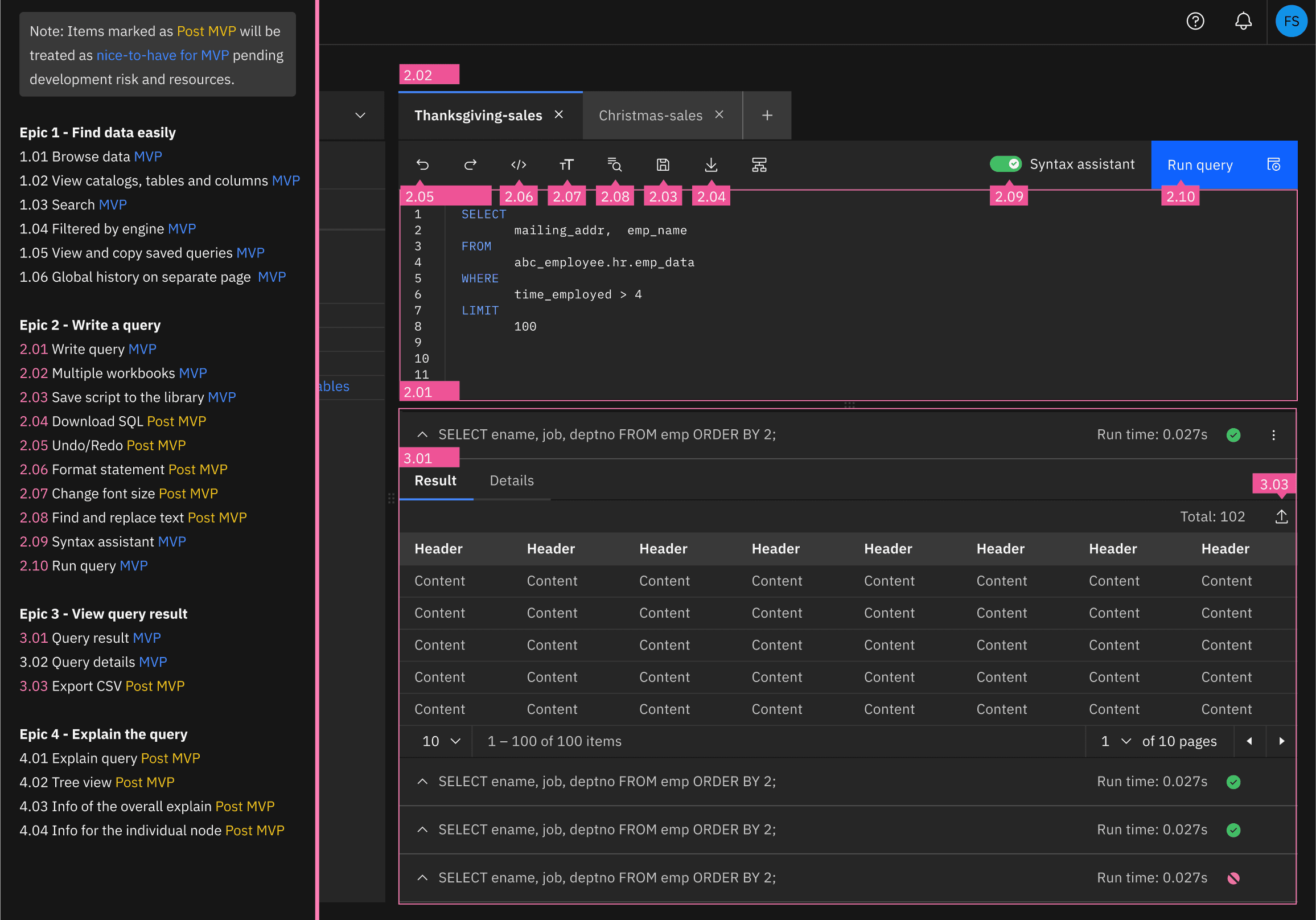Screen dimensions: 1316x920
Task: Go to next results page arrow
Action: [x=1282, y=741]
